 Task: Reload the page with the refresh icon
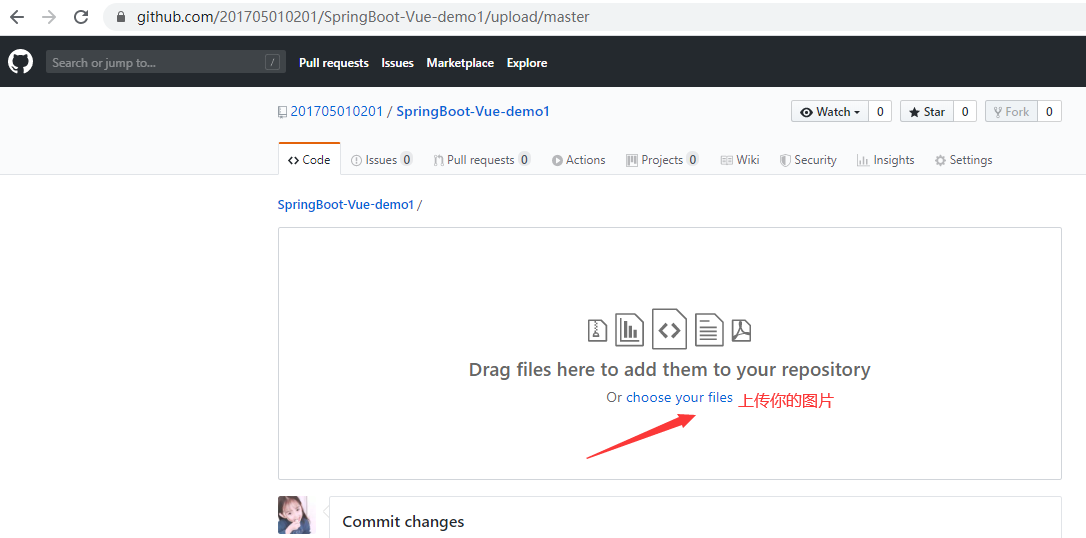81,17
